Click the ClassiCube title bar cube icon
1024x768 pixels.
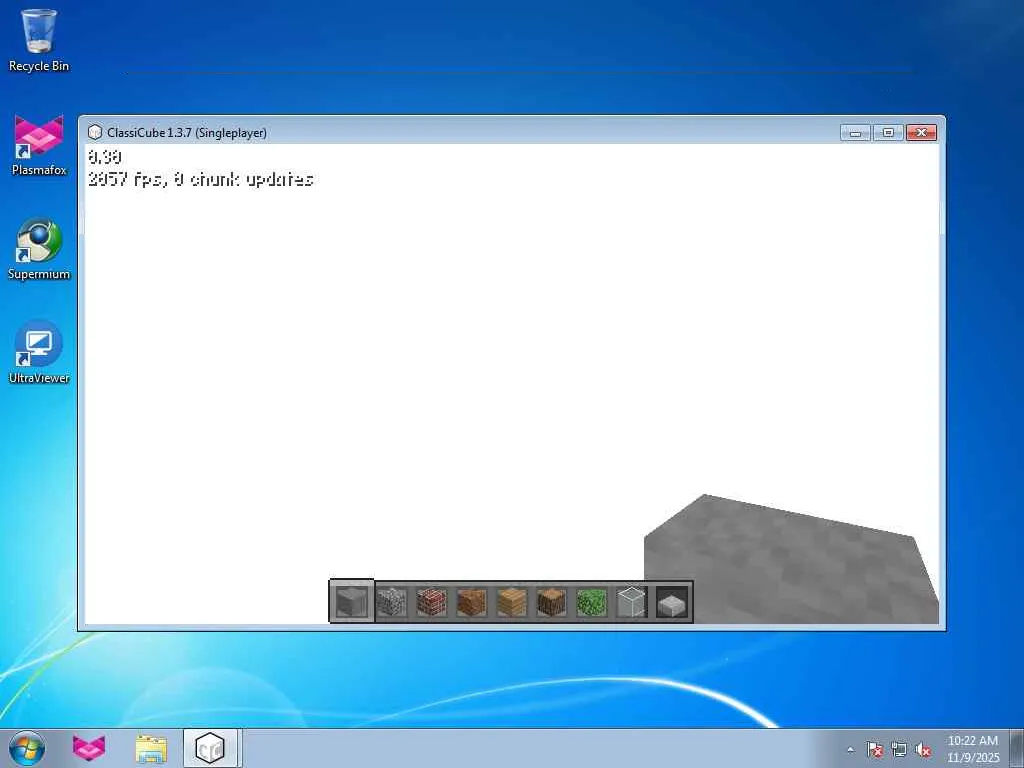pyautogui.click(x=95, y=132)
